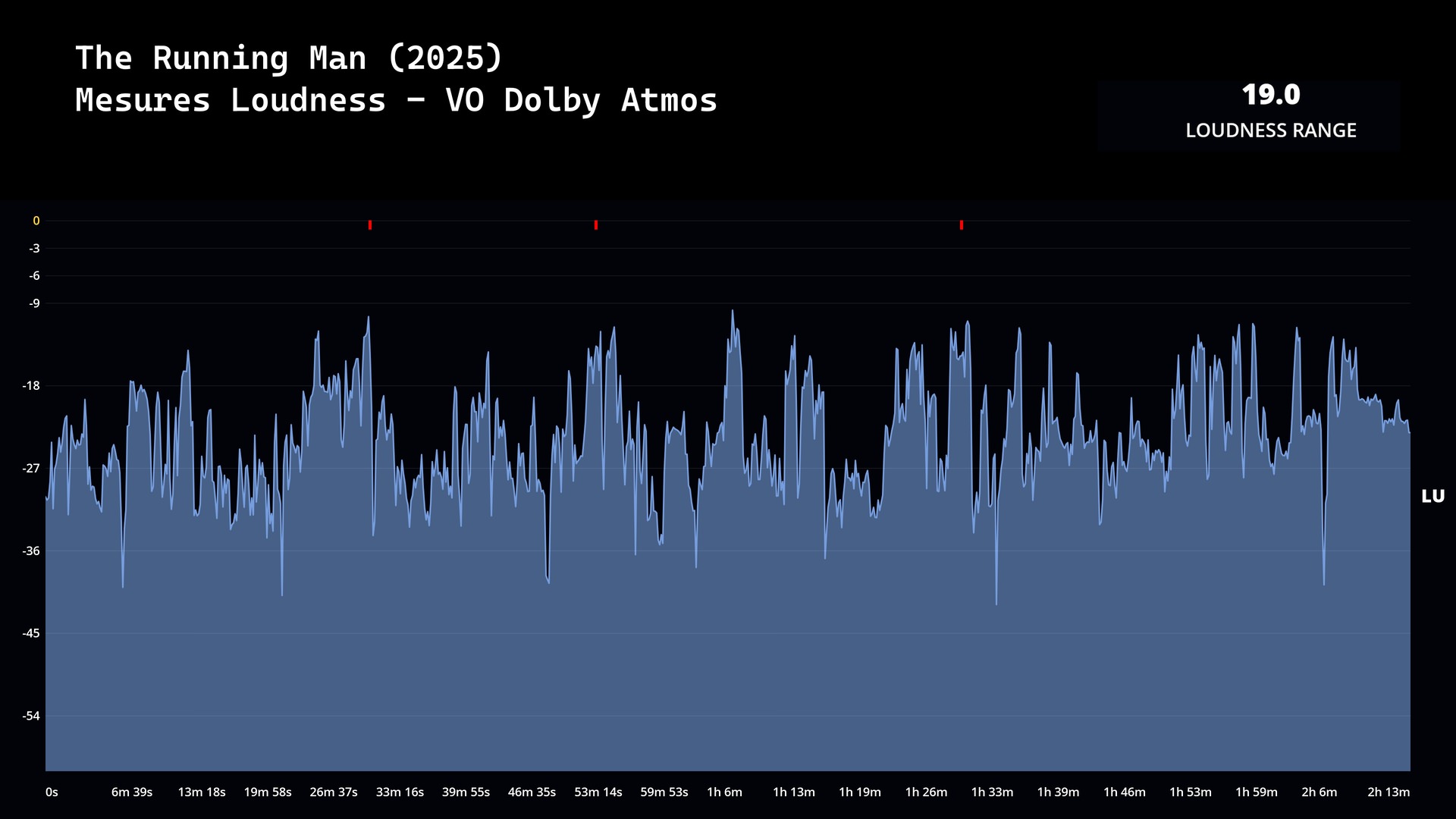Click the -54 axis label

(31, 717)
